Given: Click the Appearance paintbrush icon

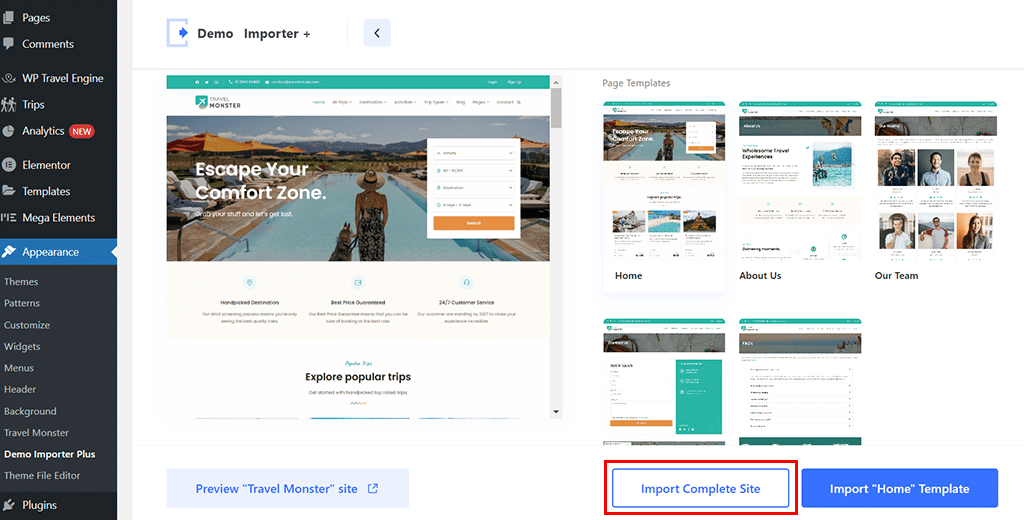Looking at the screenshot, I should [x=8, y=252].
